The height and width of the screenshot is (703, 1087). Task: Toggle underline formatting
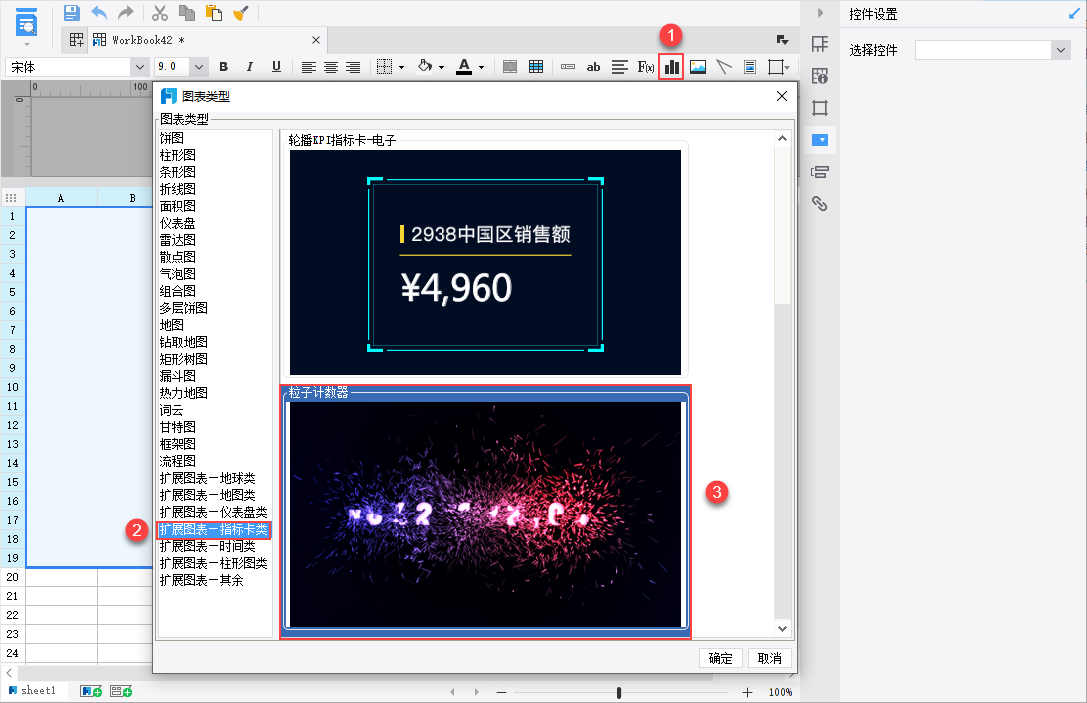(276, 67)
